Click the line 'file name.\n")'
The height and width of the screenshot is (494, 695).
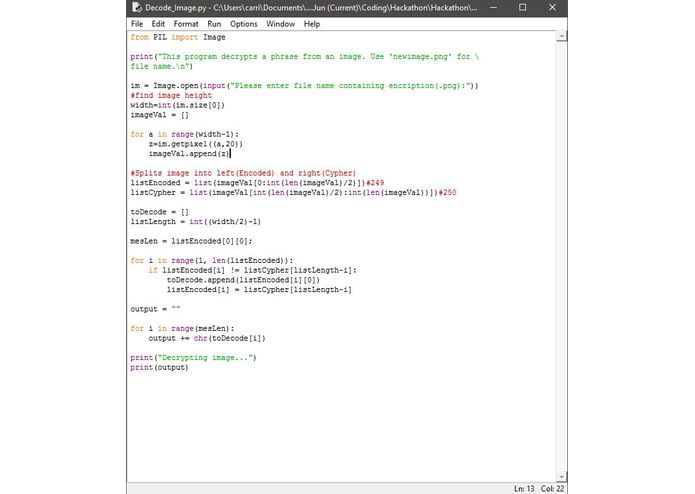162,66
